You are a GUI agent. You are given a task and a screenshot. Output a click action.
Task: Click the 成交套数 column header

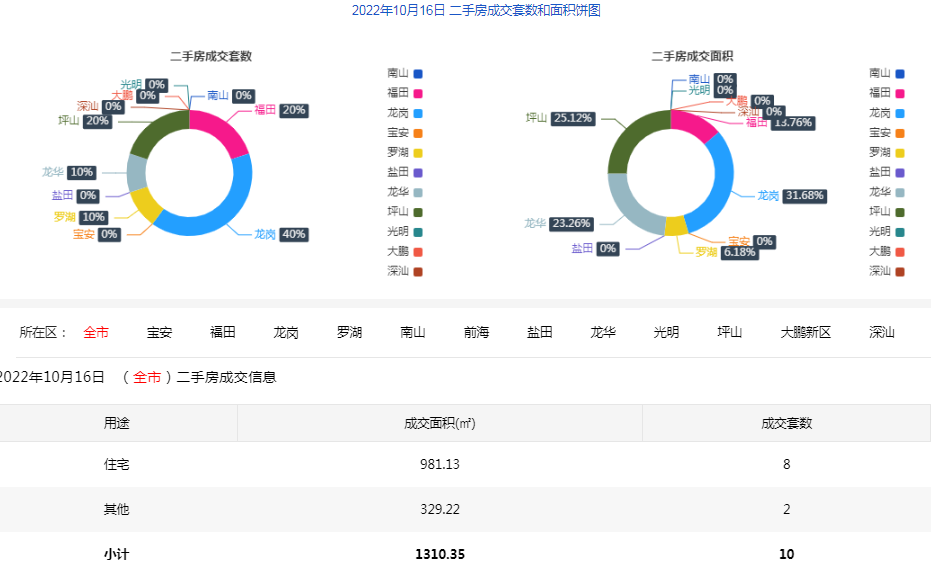click(786, 423)
